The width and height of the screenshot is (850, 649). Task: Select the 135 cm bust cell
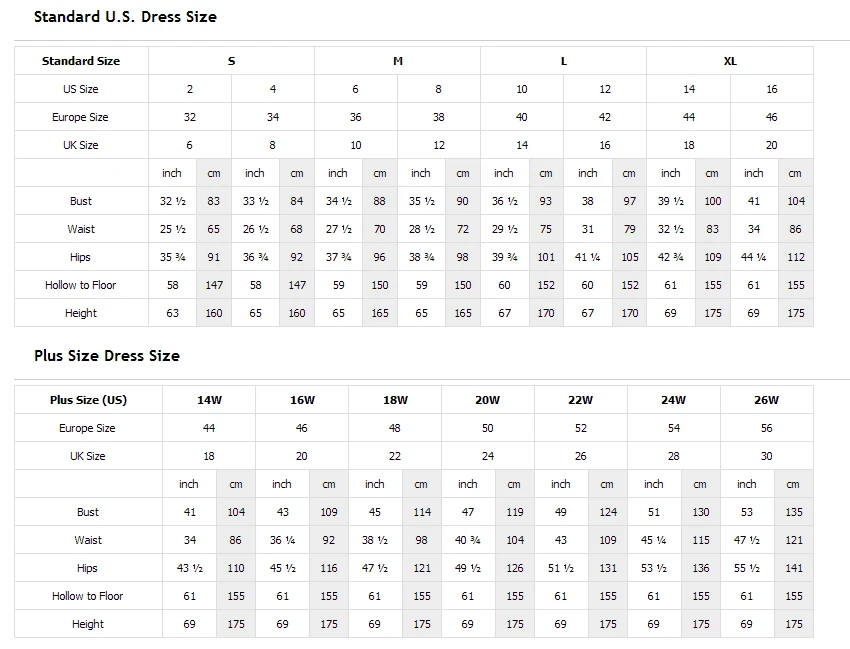(794, 512)
